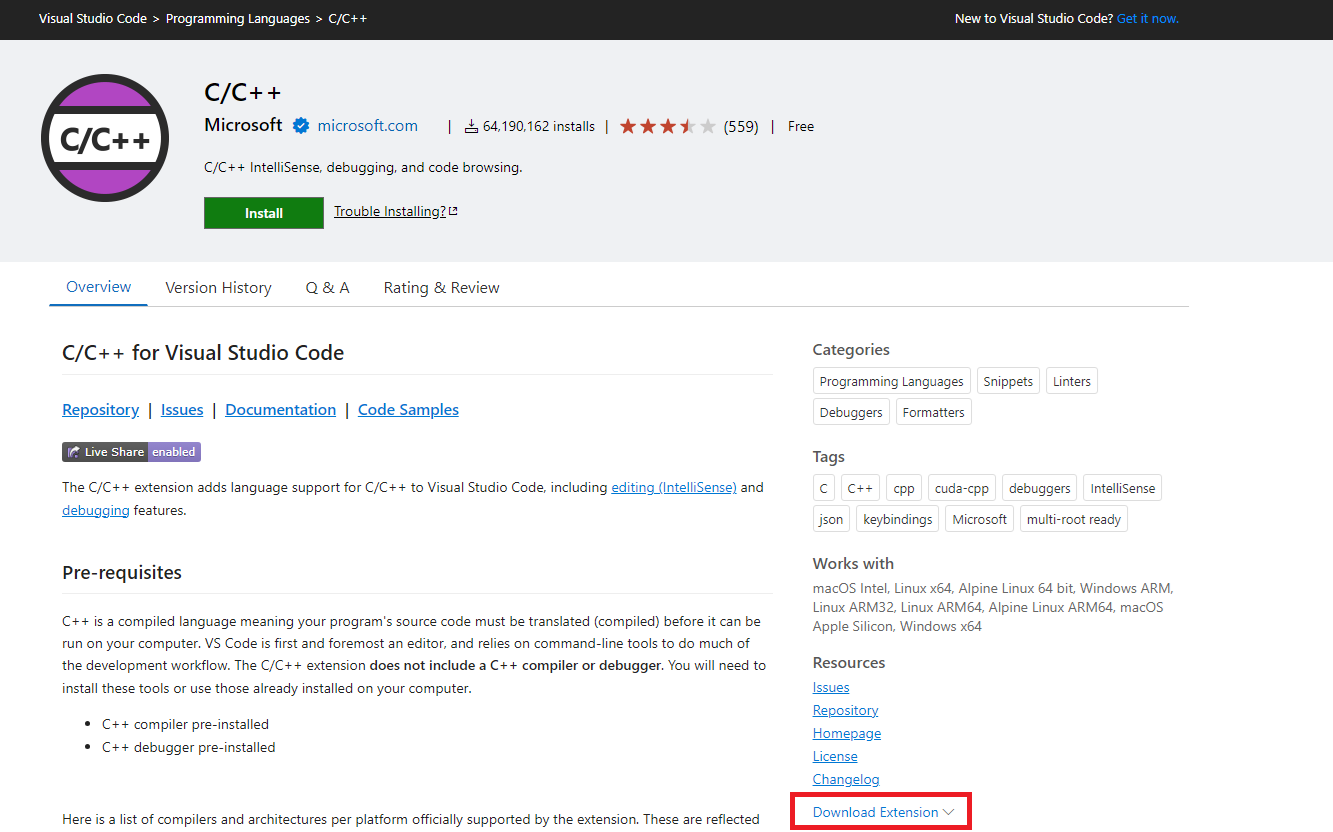Switch to the Q & A tab
1333x832 pixels.
point(328,288)
